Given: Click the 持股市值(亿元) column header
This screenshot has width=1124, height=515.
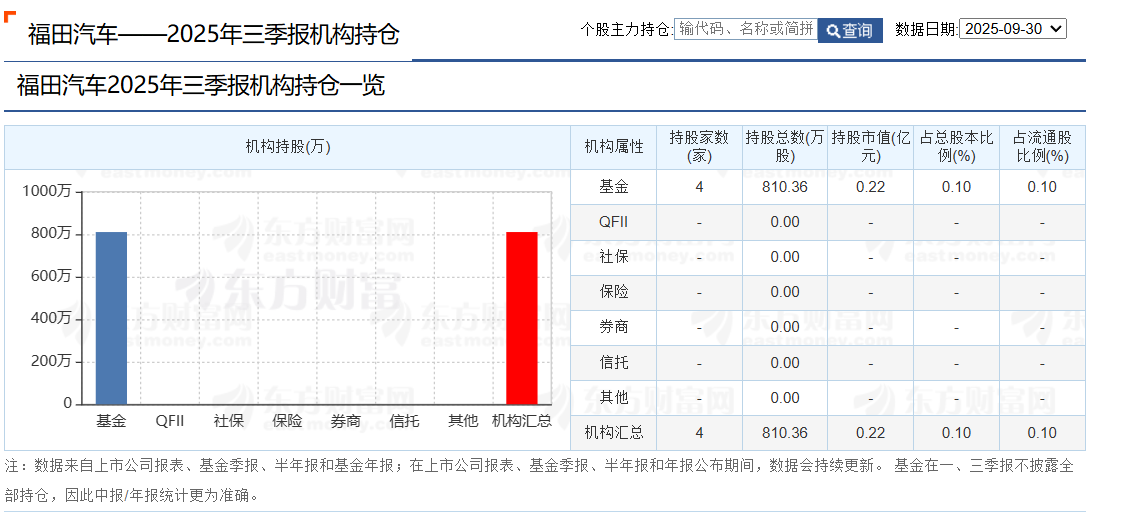Looking at the screenshot, I should [x=870, y=147].
